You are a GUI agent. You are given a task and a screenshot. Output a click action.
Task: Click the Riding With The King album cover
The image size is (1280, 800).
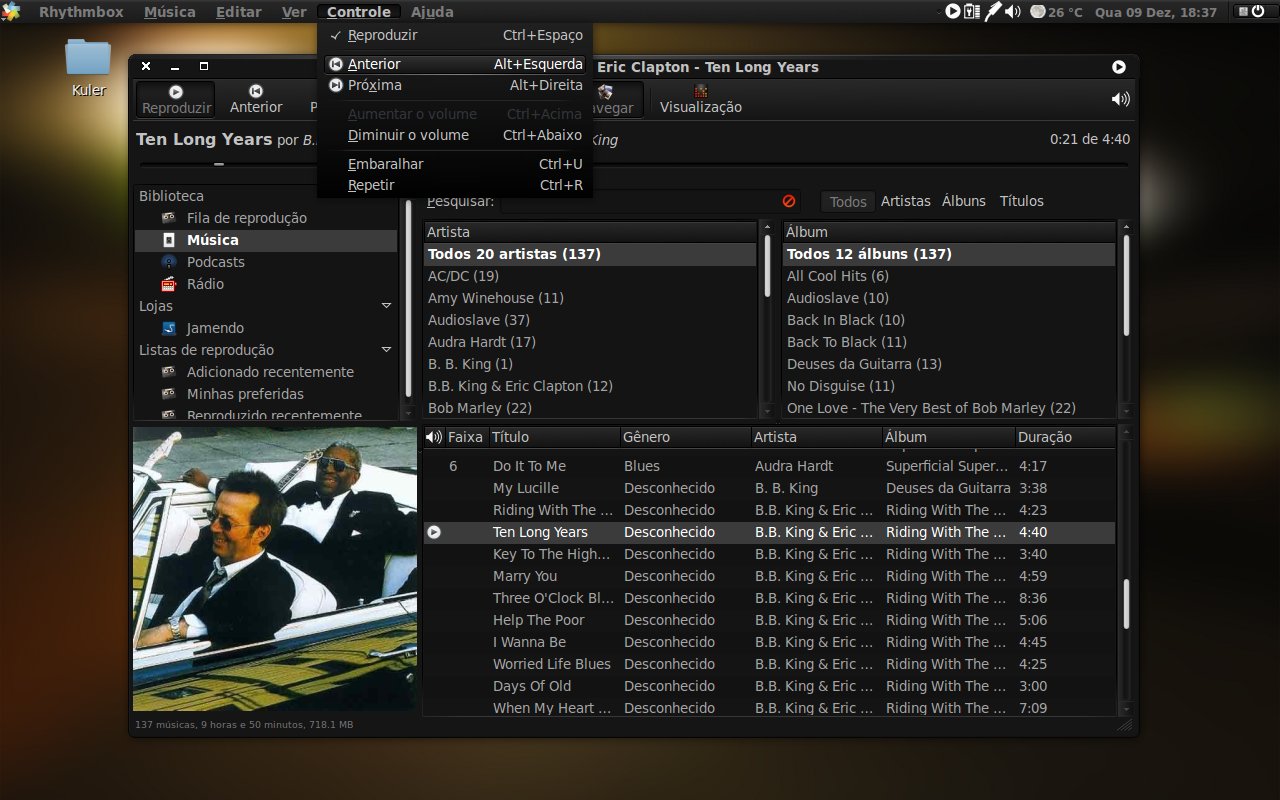click(x=275, y=569)
